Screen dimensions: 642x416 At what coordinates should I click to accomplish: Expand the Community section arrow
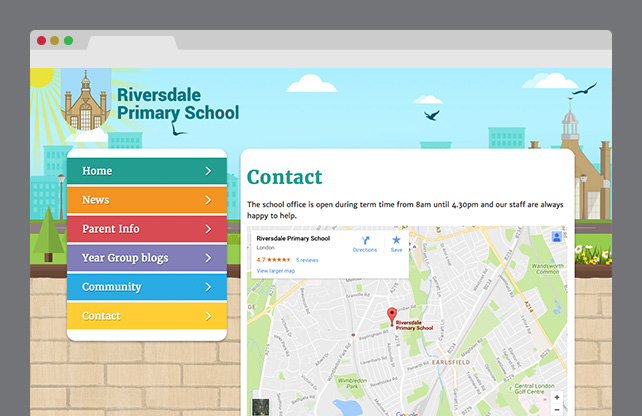pyautogui.click(x=208, y=287)
